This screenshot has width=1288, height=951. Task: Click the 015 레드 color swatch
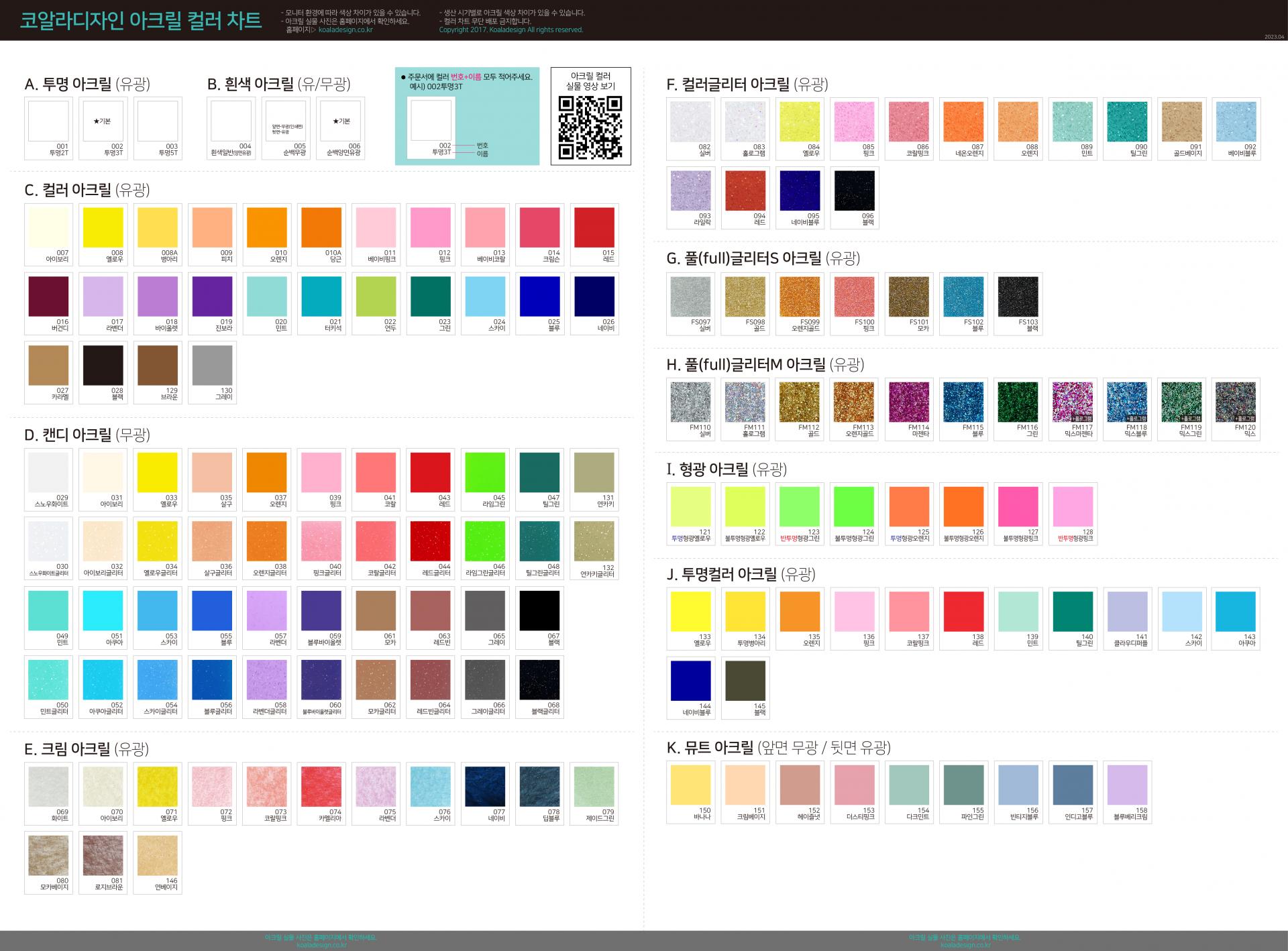tap(594, 228)
